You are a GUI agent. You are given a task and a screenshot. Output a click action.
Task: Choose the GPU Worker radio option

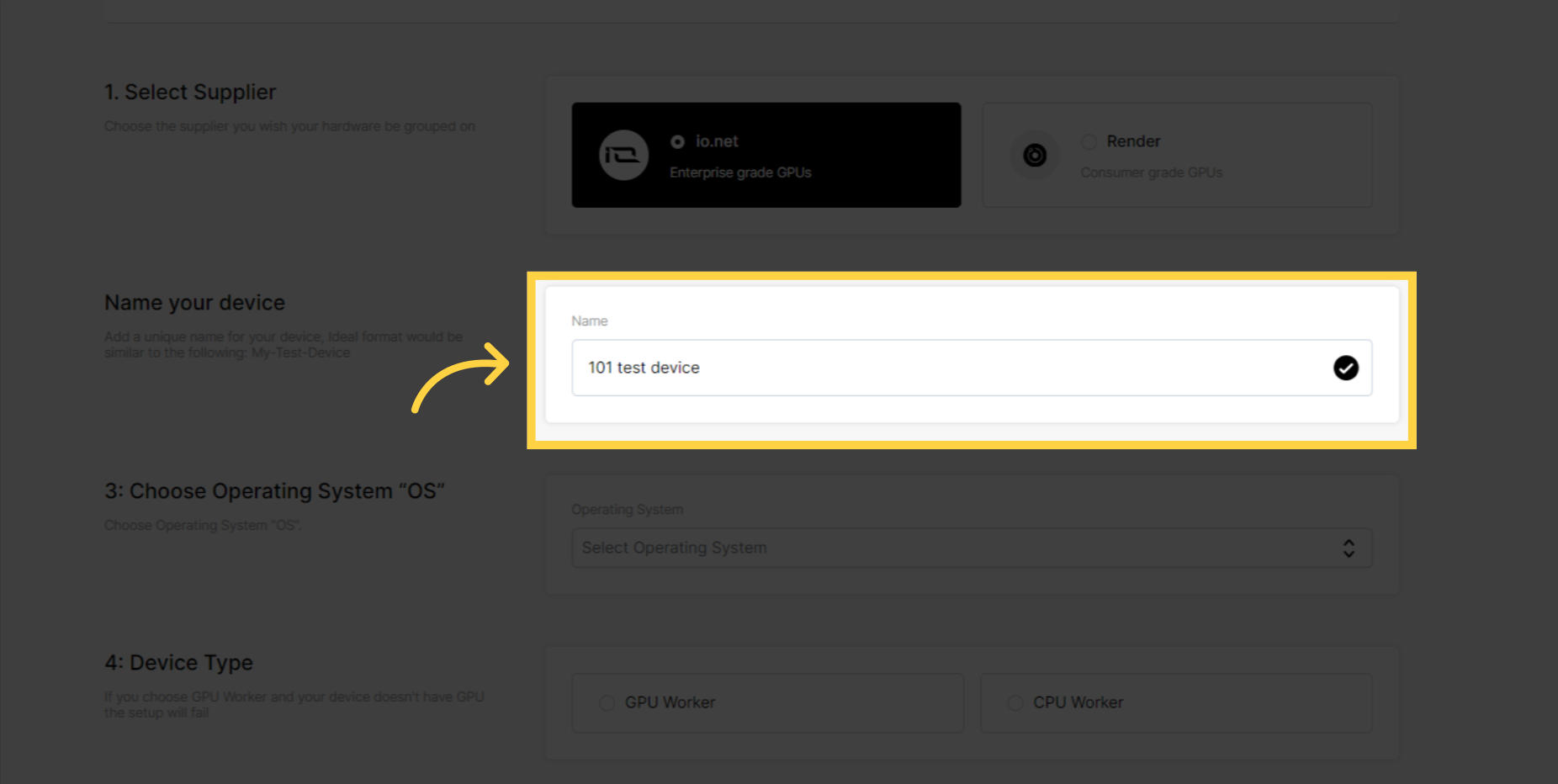coord(607,703)
